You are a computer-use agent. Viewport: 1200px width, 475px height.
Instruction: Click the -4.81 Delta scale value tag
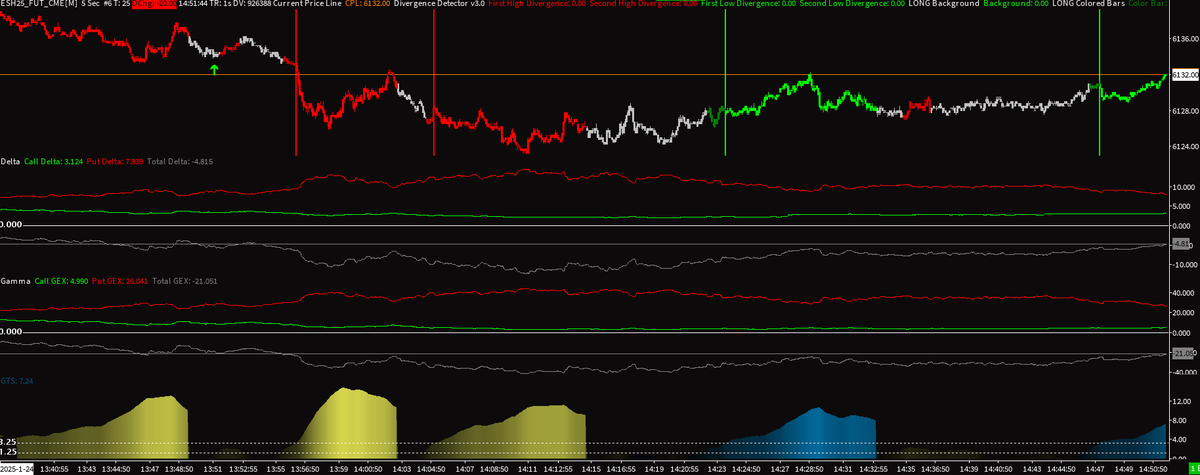tap(1182, 243)
